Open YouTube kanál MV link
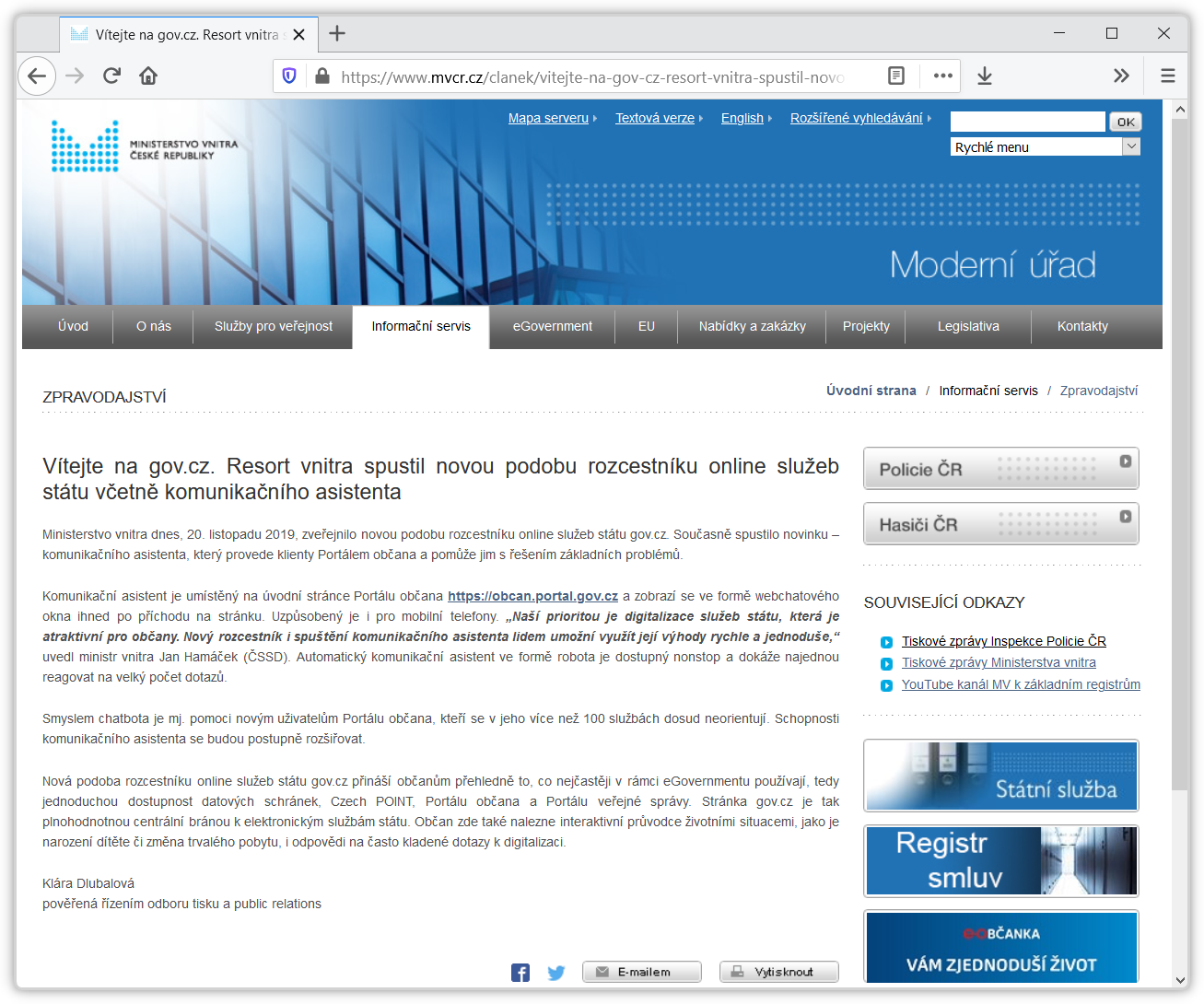1204x1004 pixels. point(1021,684)
